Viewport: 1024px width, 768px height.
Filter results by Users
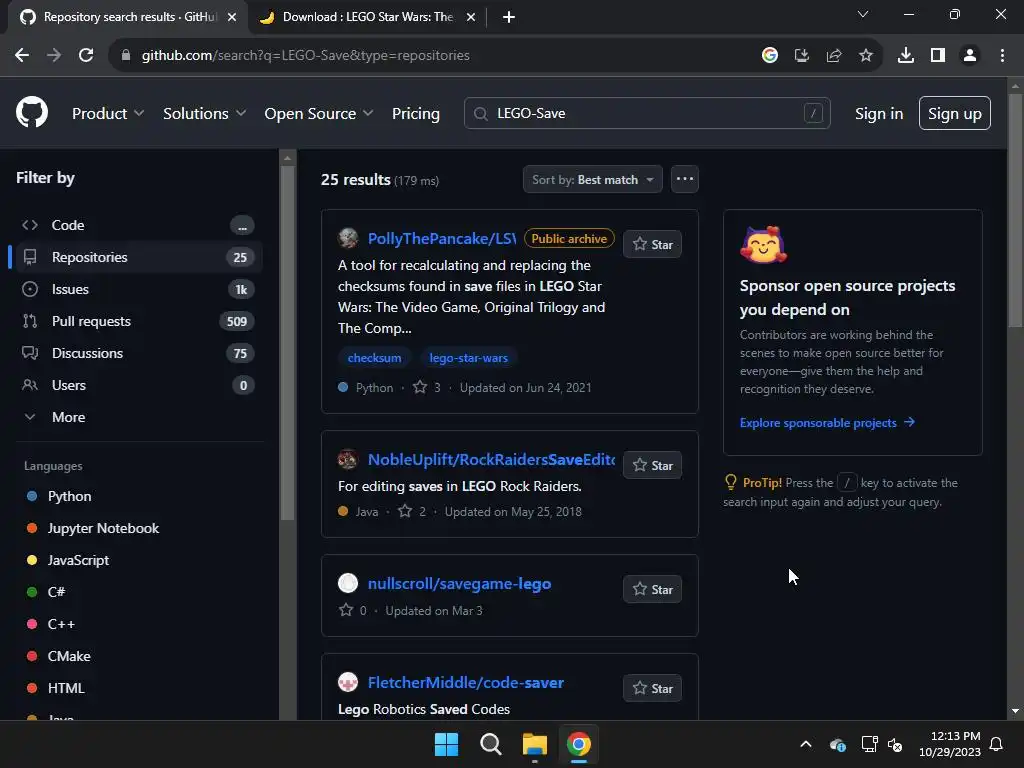click(x=137, y=385)
